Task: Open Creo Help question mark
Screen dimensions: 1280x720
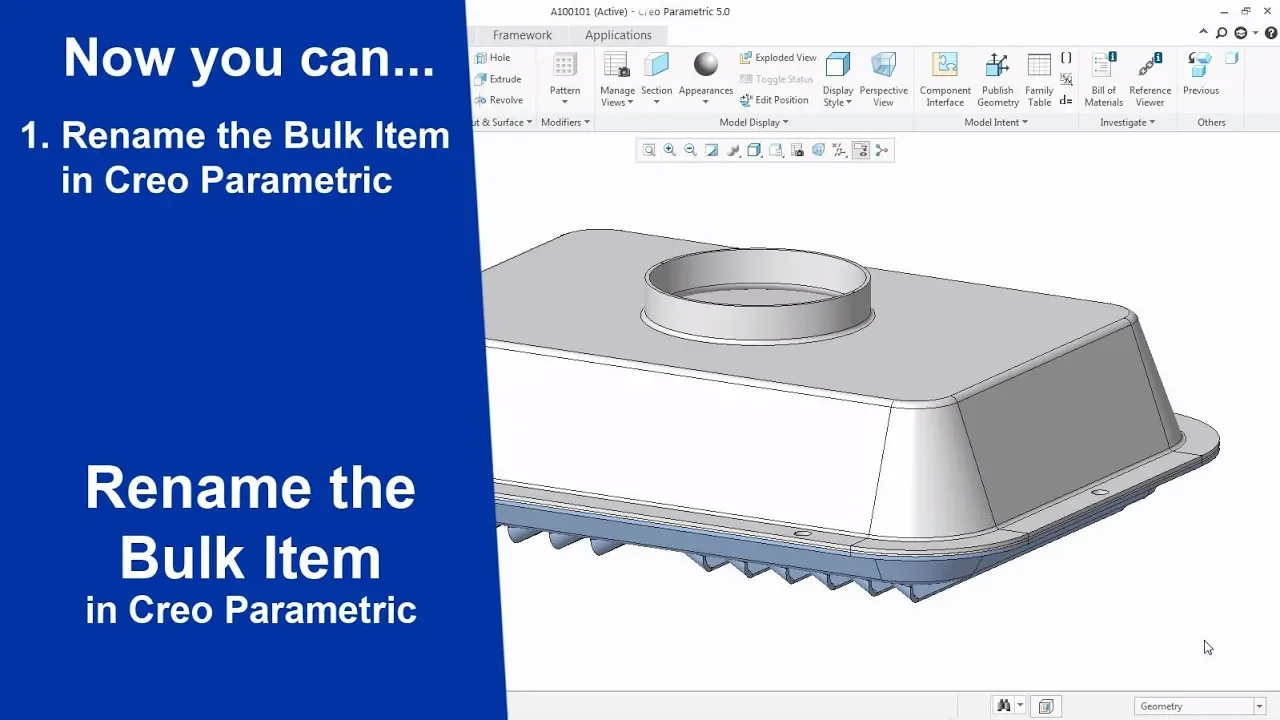Action: [x=1271, y=33]
